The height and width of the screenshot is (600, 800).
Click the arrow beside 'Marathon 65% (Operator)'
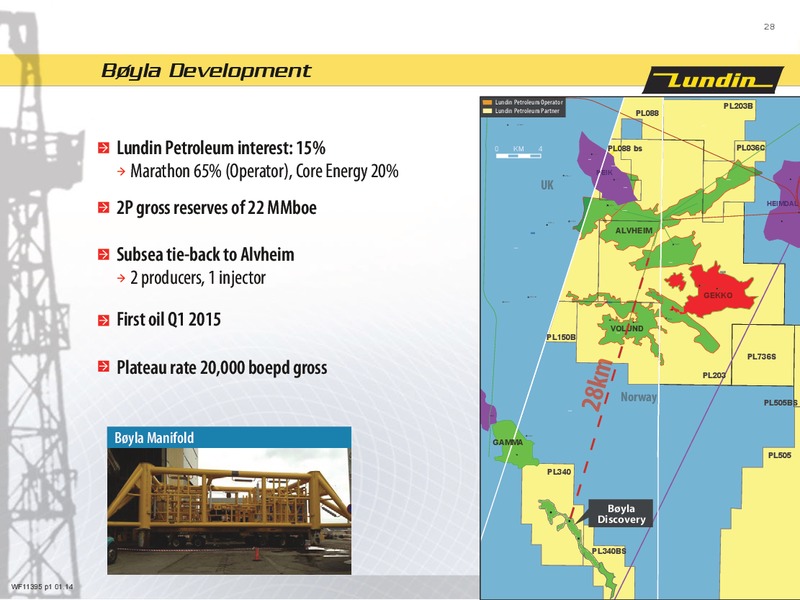121,171
